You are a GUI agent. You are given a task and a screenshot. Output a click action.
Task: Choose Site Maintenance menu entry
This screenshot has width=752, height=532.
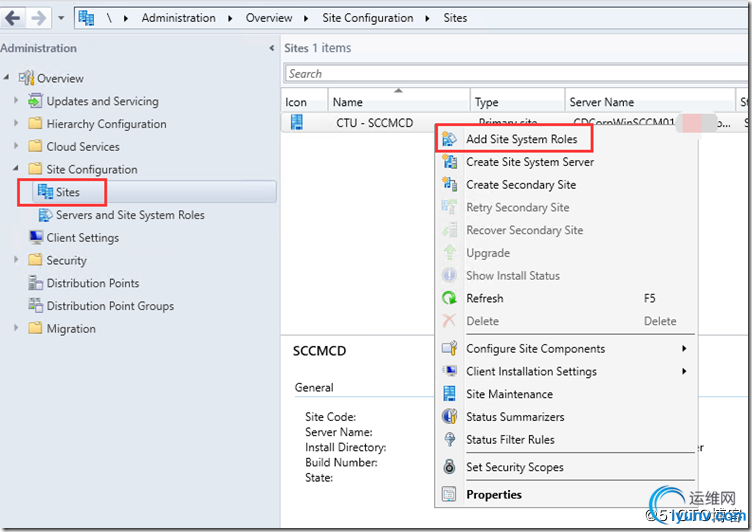tap(566, 394)
